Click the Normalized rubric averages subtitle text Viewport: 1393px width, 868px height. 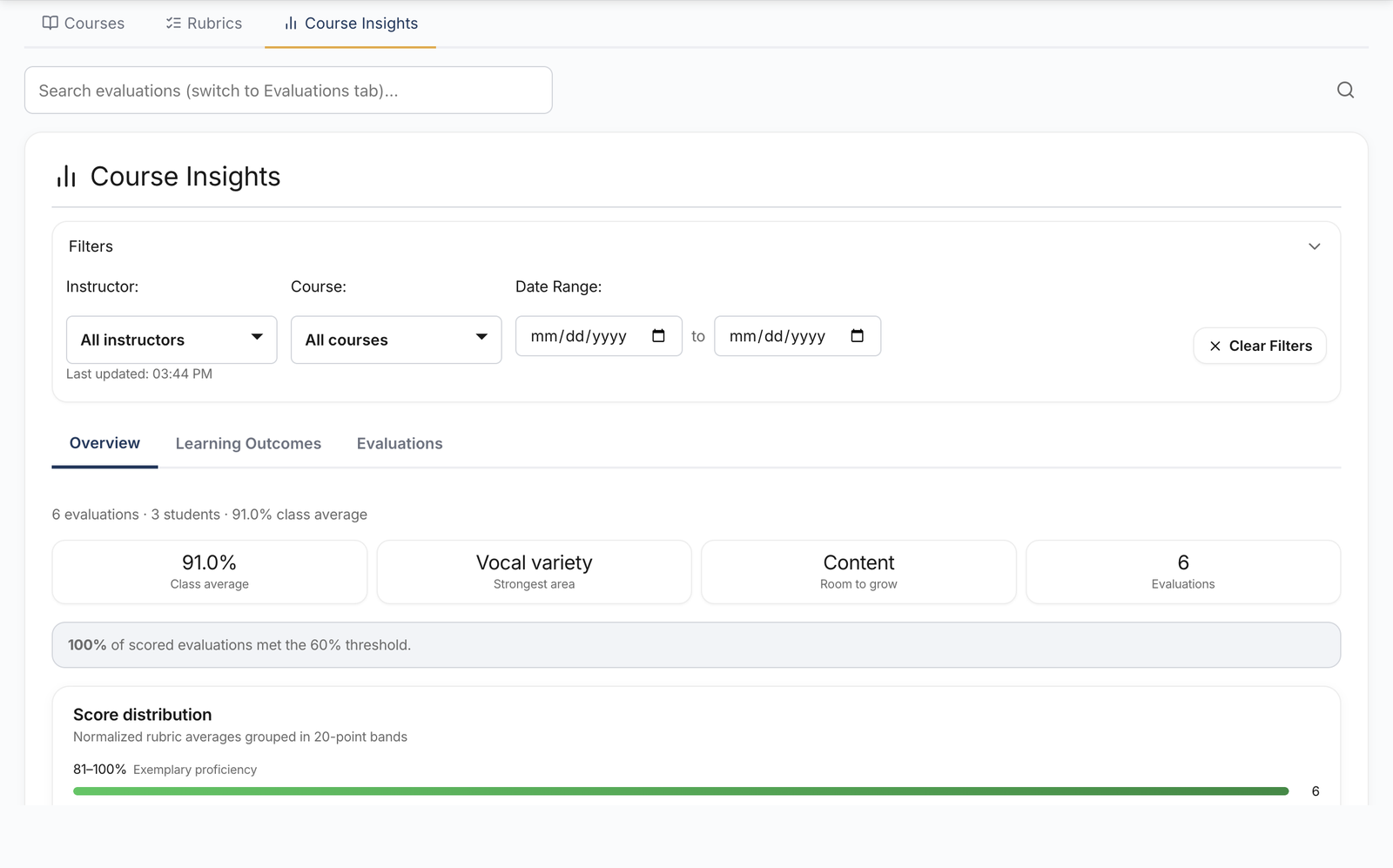coord(240,737)
